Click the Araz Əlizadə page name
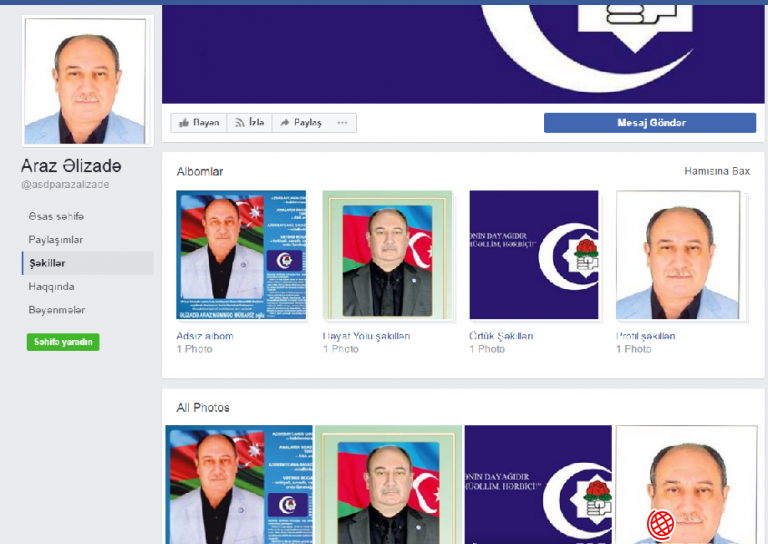The height and width of the screenshot is (544, 768). [x=71, y=166]
